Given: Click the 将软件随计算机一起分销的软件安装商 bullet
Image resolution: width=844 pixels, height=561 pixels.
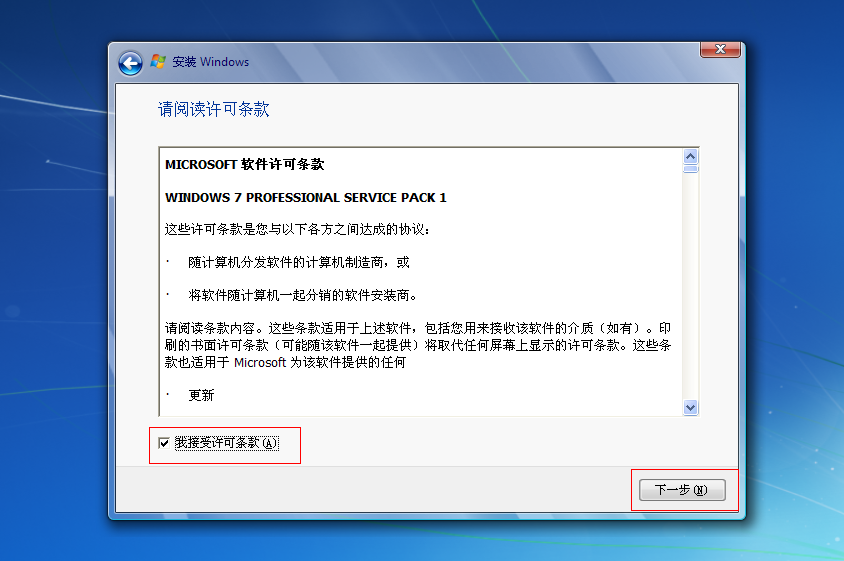Looking at the screenshot, I should point(303,295).
